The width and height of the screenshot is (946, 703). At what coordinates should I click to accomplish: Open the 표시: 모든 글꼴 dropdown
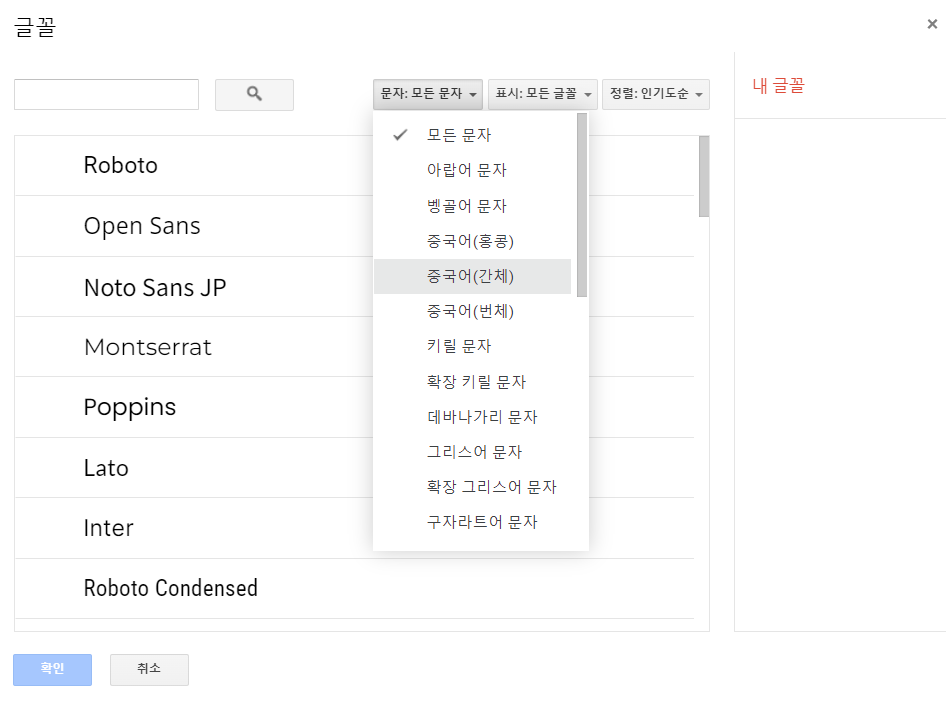(542, 94)
